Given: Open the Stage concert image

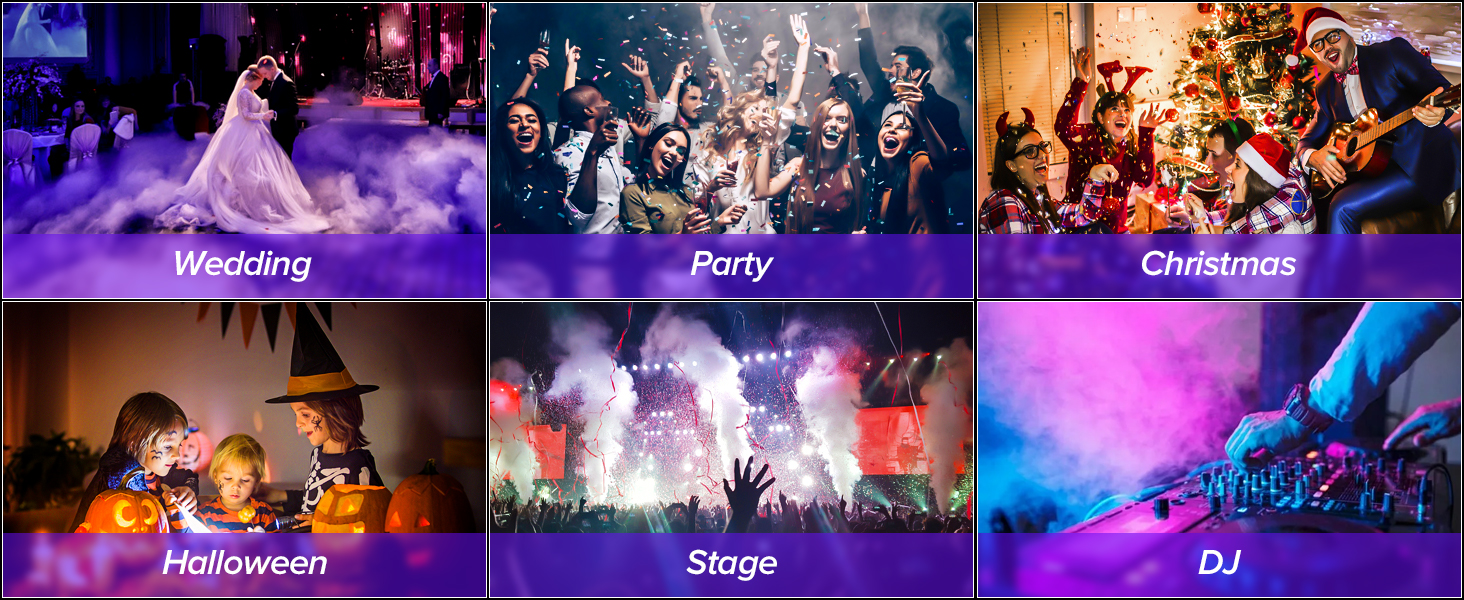Looking at the screenshot, I should click(x=731, y=418).
